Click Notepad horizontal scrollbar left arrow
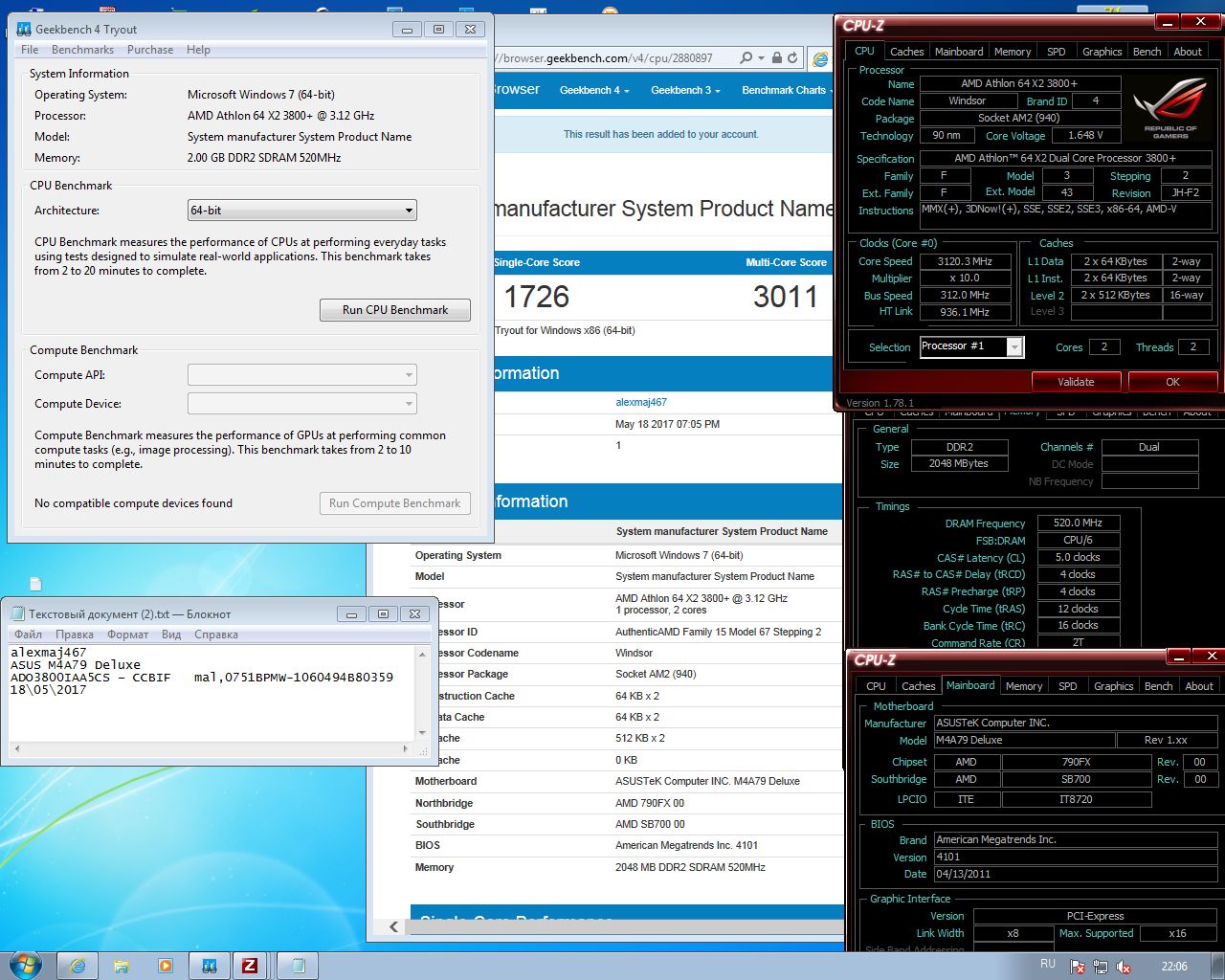Image resolution: width=1225 pixels, height=980 pixels. 16,748
